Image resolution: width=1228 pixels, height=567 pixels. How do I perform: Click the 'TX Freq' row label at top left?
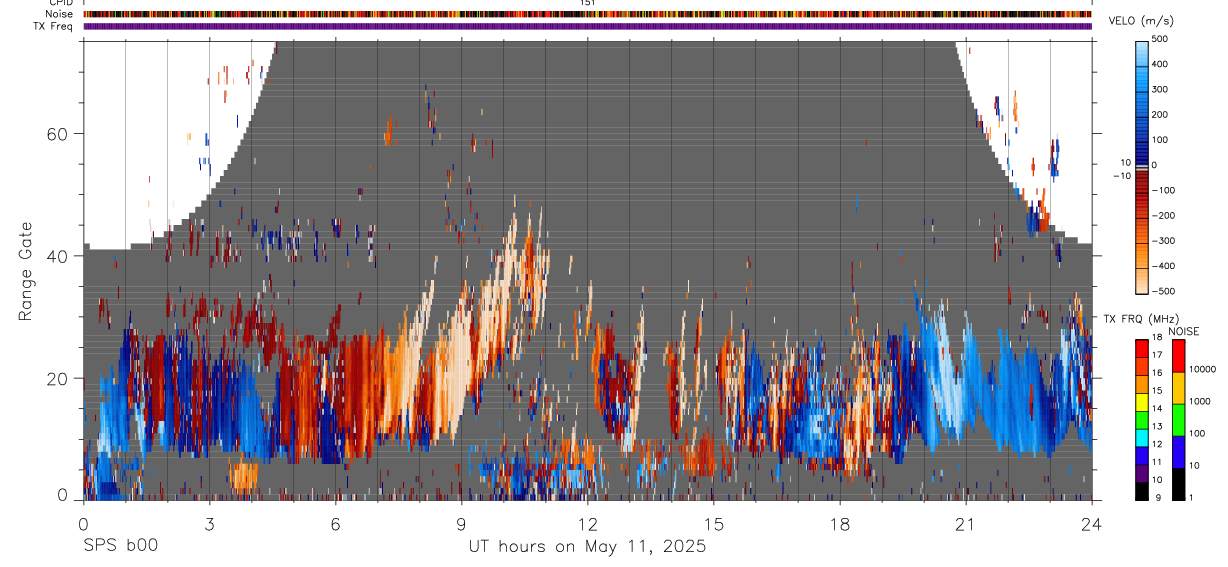click(55, 26)
